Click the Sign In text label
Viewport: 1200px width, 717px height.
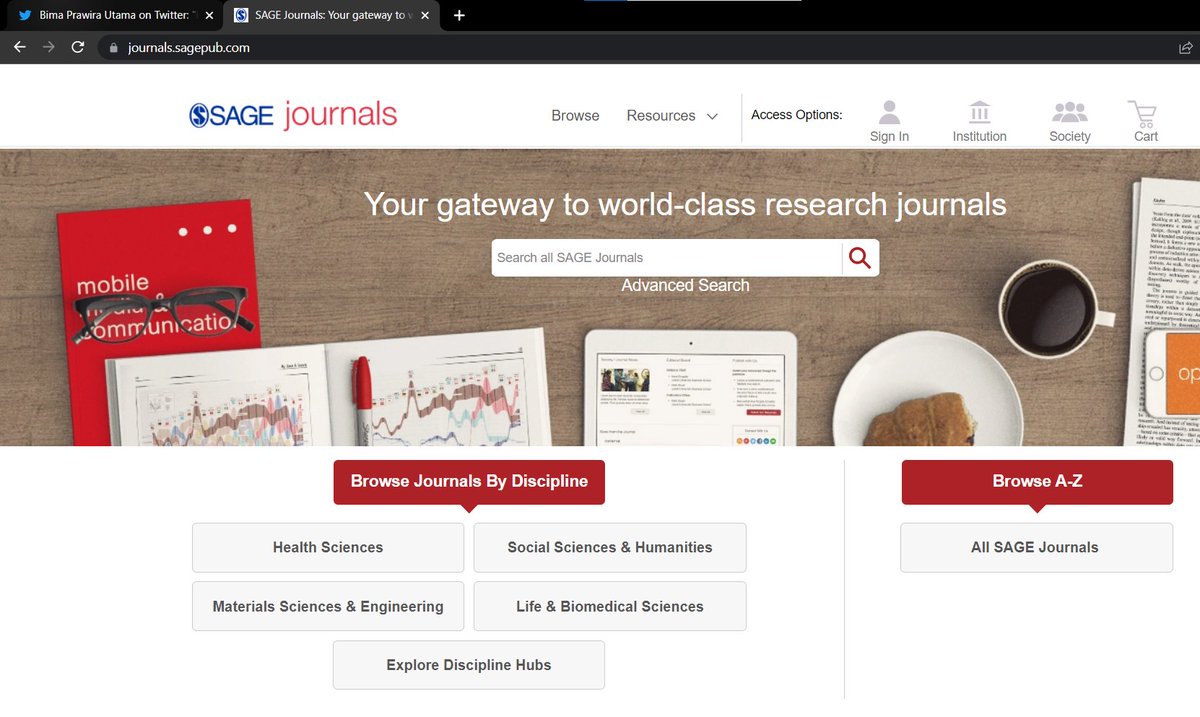889,136
